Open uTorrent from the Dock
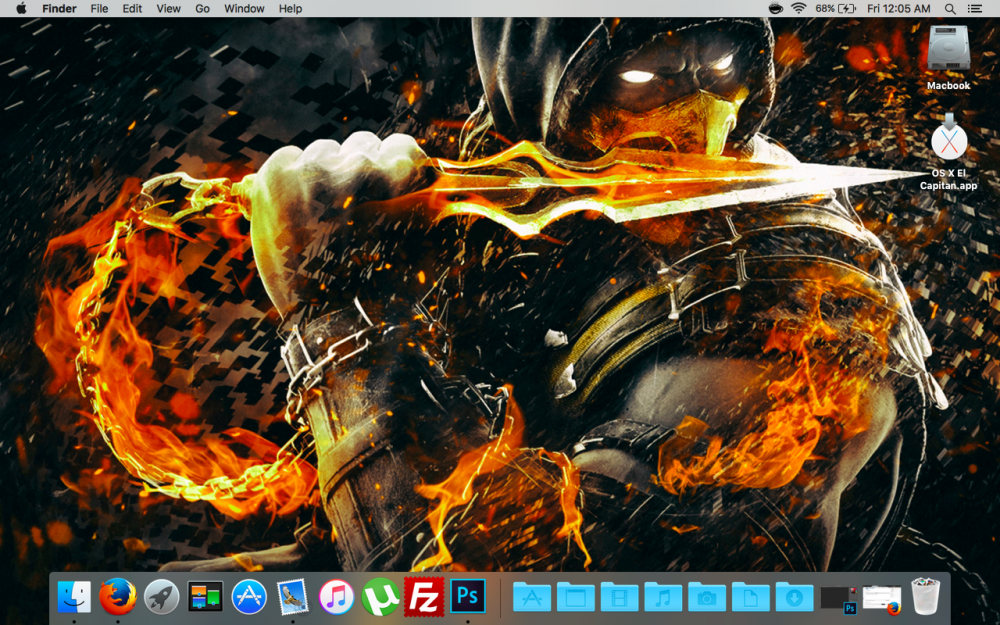The height and width of the screenshot is (625, 1000). point(382,597)
